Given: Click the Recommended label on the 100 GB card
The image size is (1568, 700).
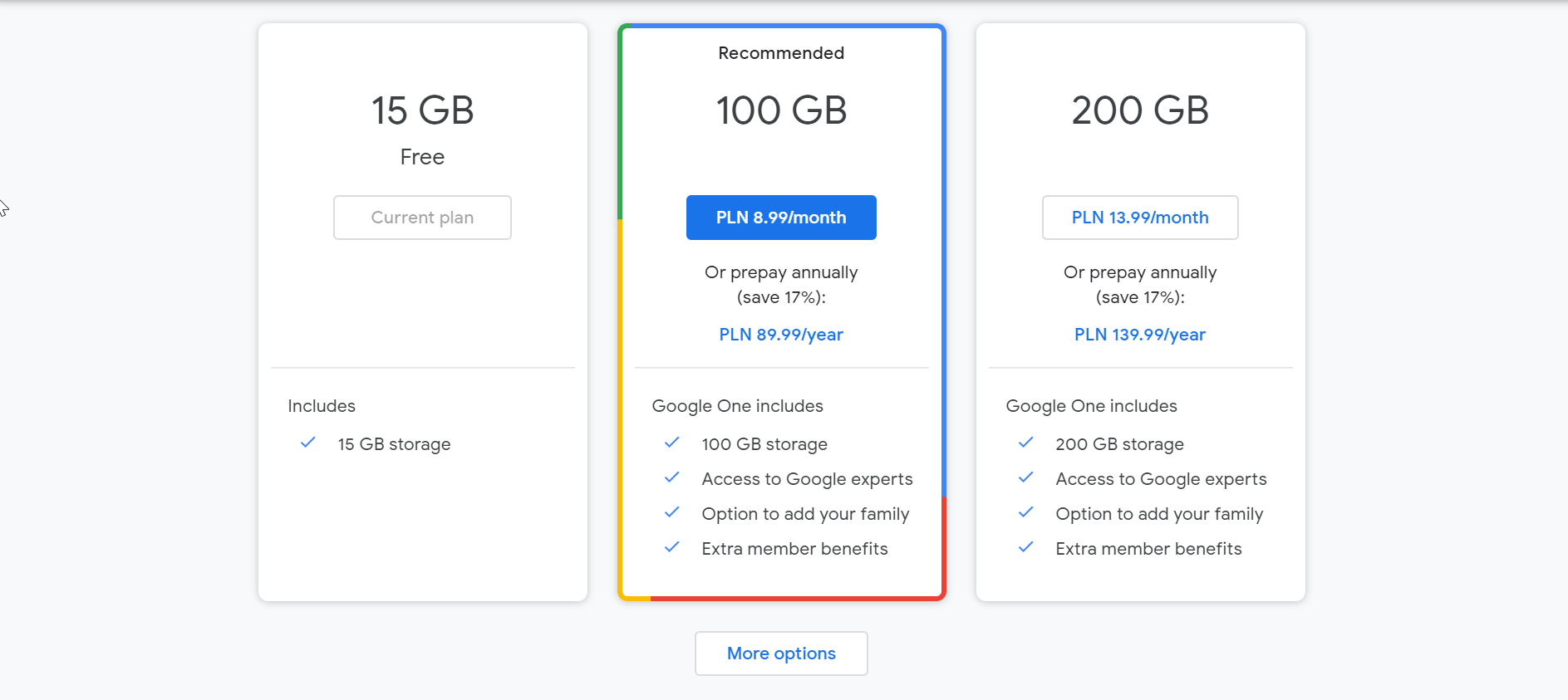Looking at the screenshot, I should 781,53.
